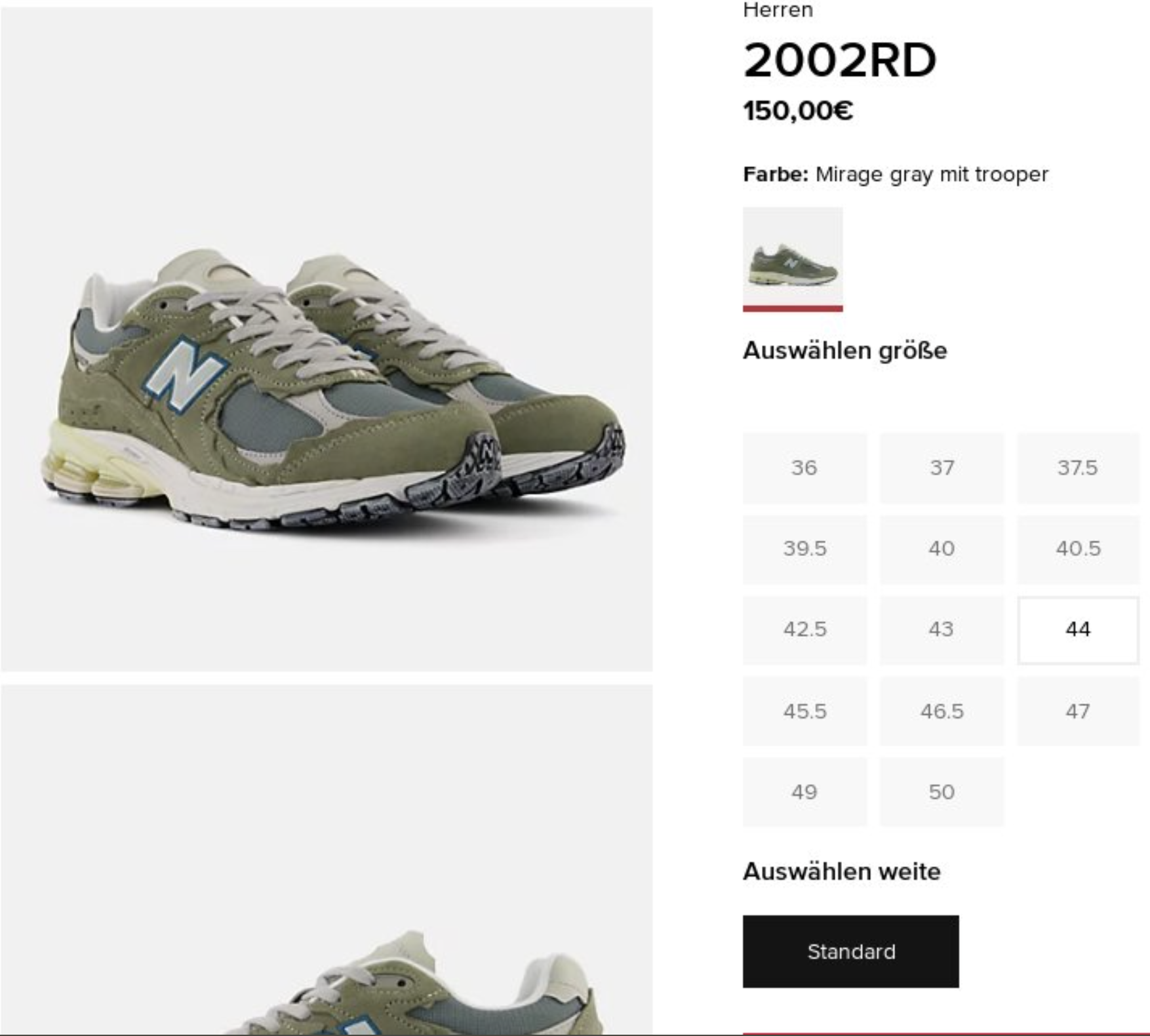Open the second sneaker image below
Viewport: 1150px width, 1036px height.
(327, 860)
